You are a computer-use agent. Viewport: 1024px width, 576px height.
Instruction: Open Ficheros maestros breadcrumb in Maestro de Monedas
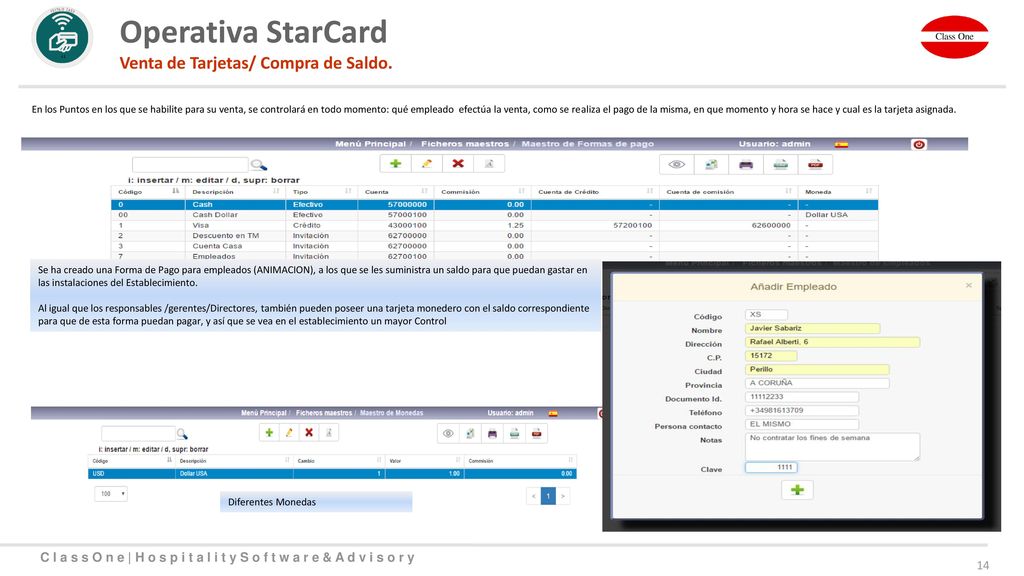[324, 413]
